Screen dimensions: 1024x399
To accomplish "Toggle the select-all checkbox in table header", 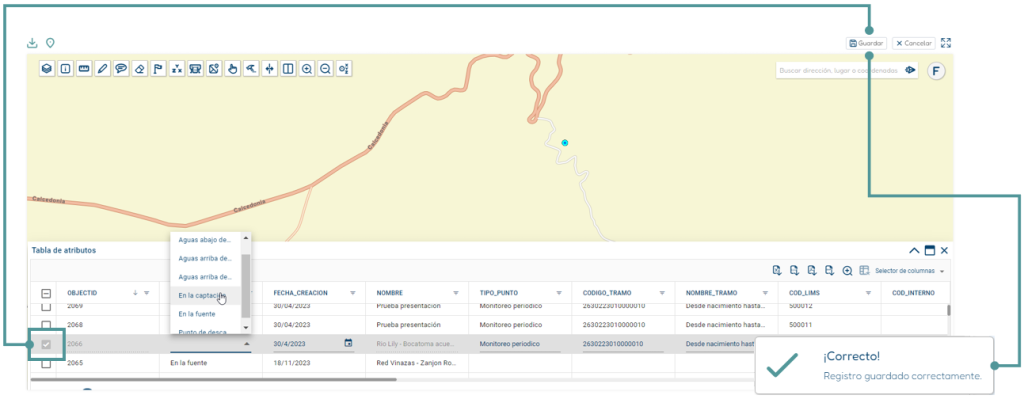I will coord(46,293).
